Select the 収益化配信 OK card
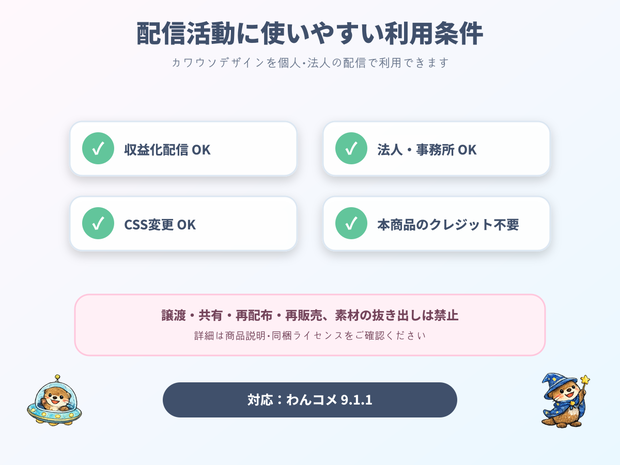The width and height of the screenshot is (620, 465). 183,149
